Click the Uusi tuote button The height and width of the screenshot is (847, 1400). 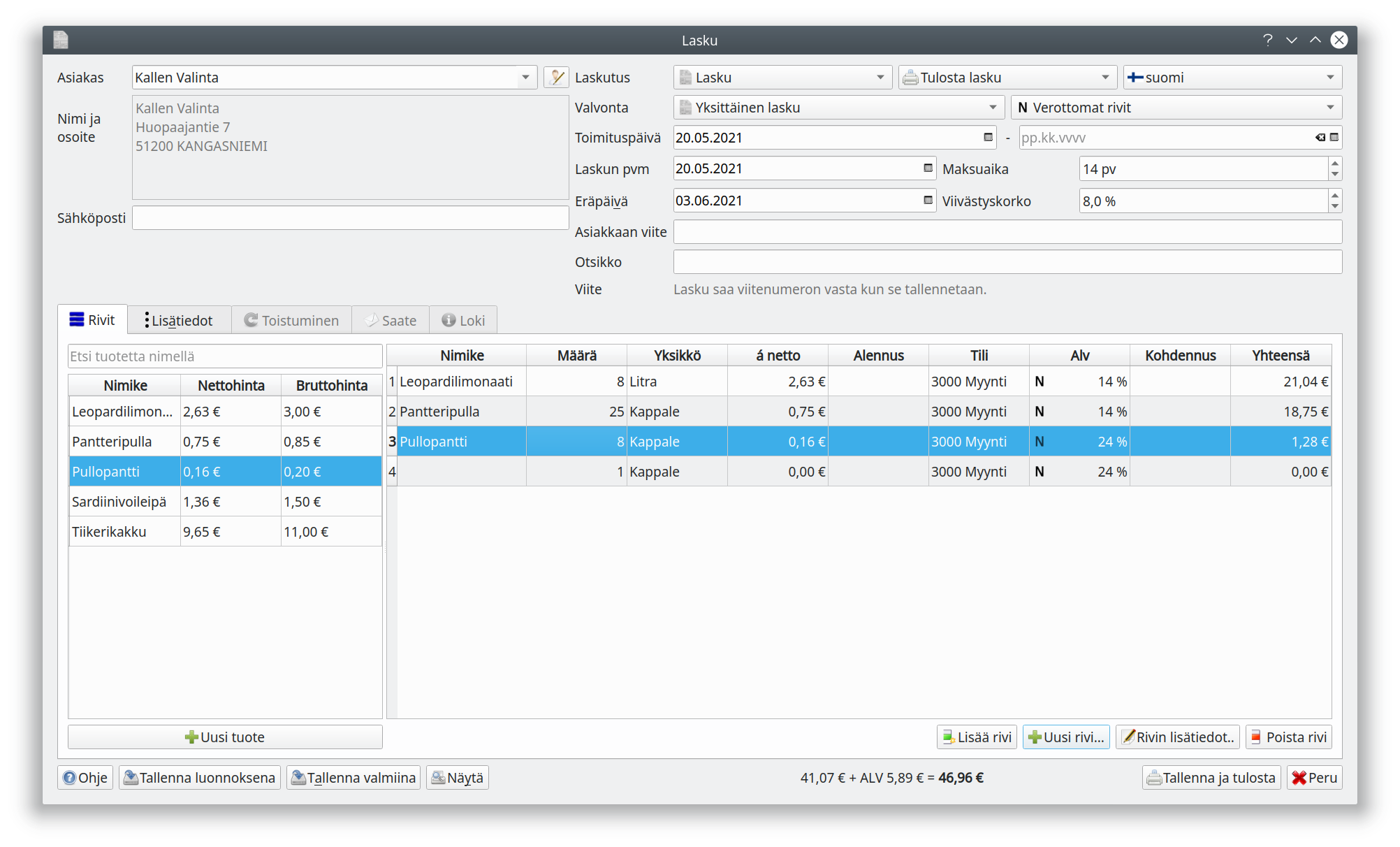[225, 737]
